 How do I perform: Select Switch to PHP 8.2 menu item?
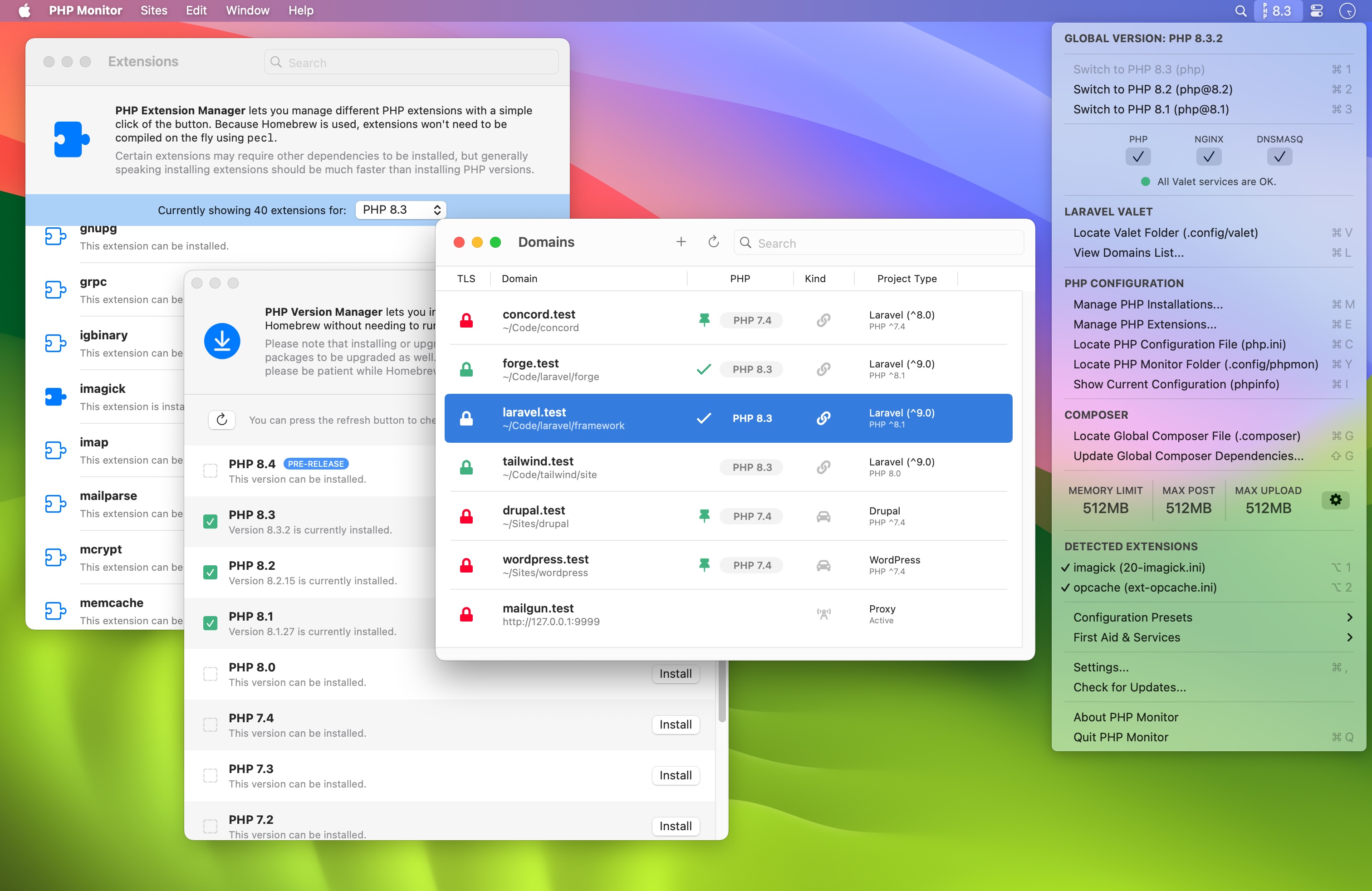pyautogui.click(x=1152, y=89)
